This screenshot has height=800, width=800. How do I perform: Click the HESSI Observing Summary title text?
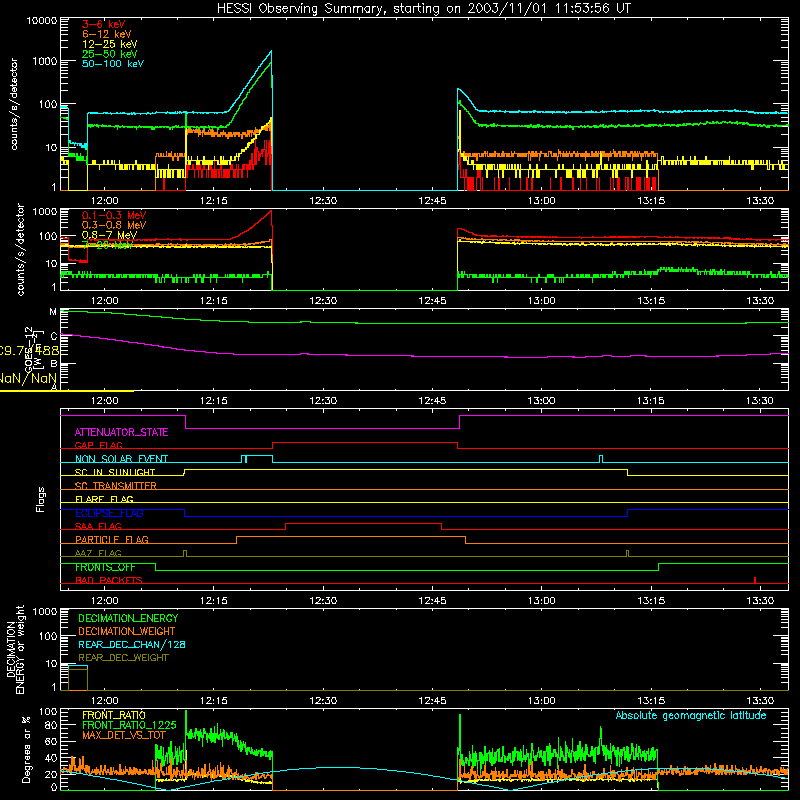[x=424, y=9]
